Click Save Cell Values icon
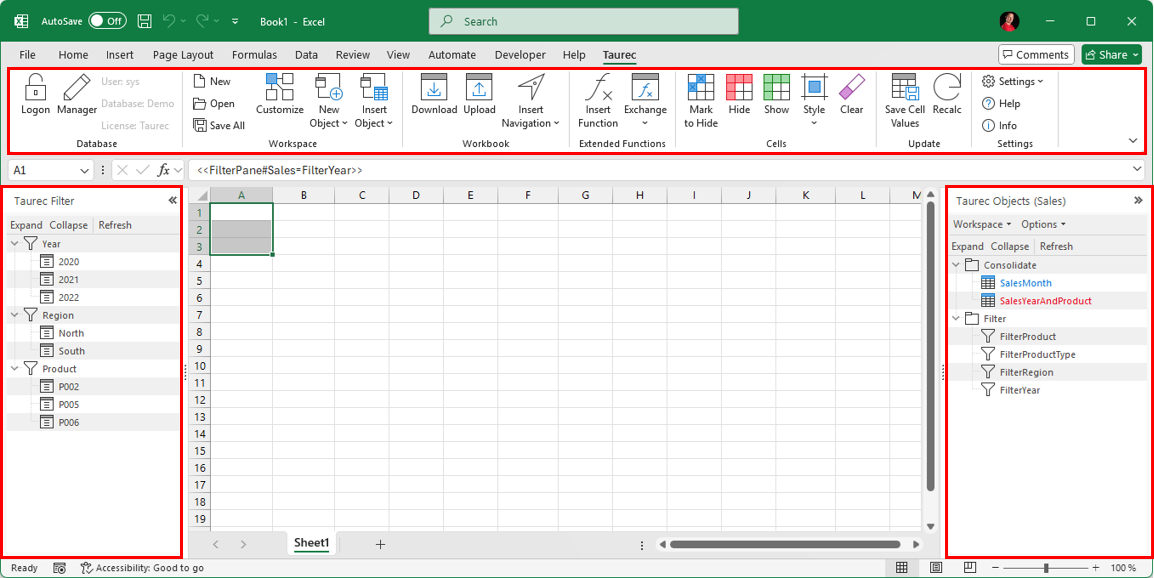This screenshot has width=1154, height=578. 905,88
